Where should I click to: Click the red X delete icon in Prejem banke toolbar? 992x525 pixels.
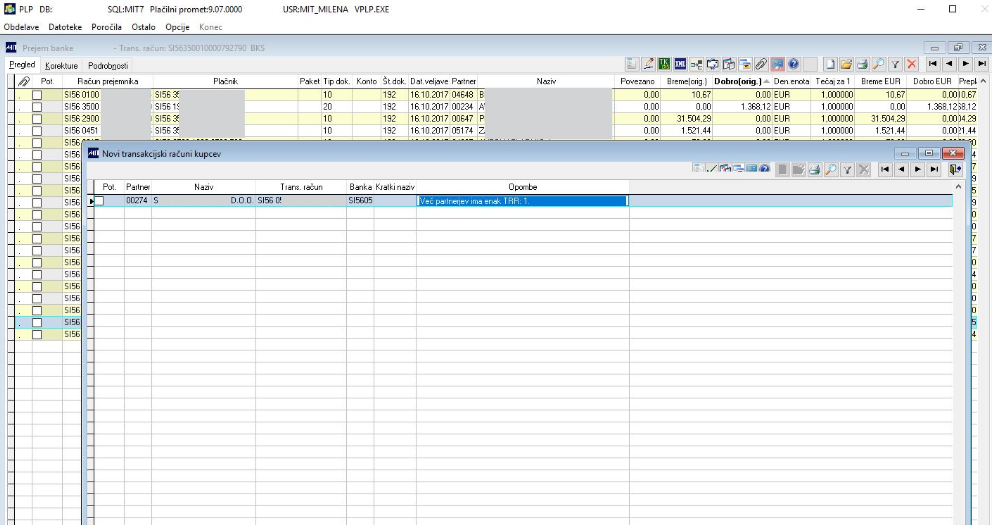pos(912,64)
